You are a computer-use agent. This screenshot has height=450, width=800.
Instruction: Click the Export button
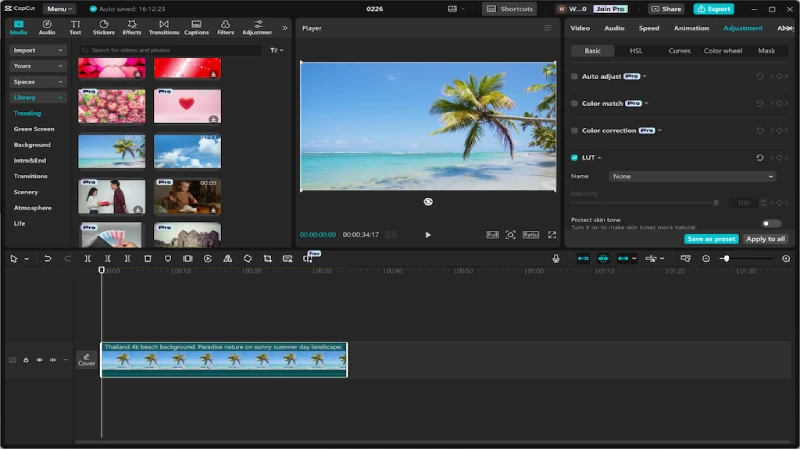pos(714,9)
